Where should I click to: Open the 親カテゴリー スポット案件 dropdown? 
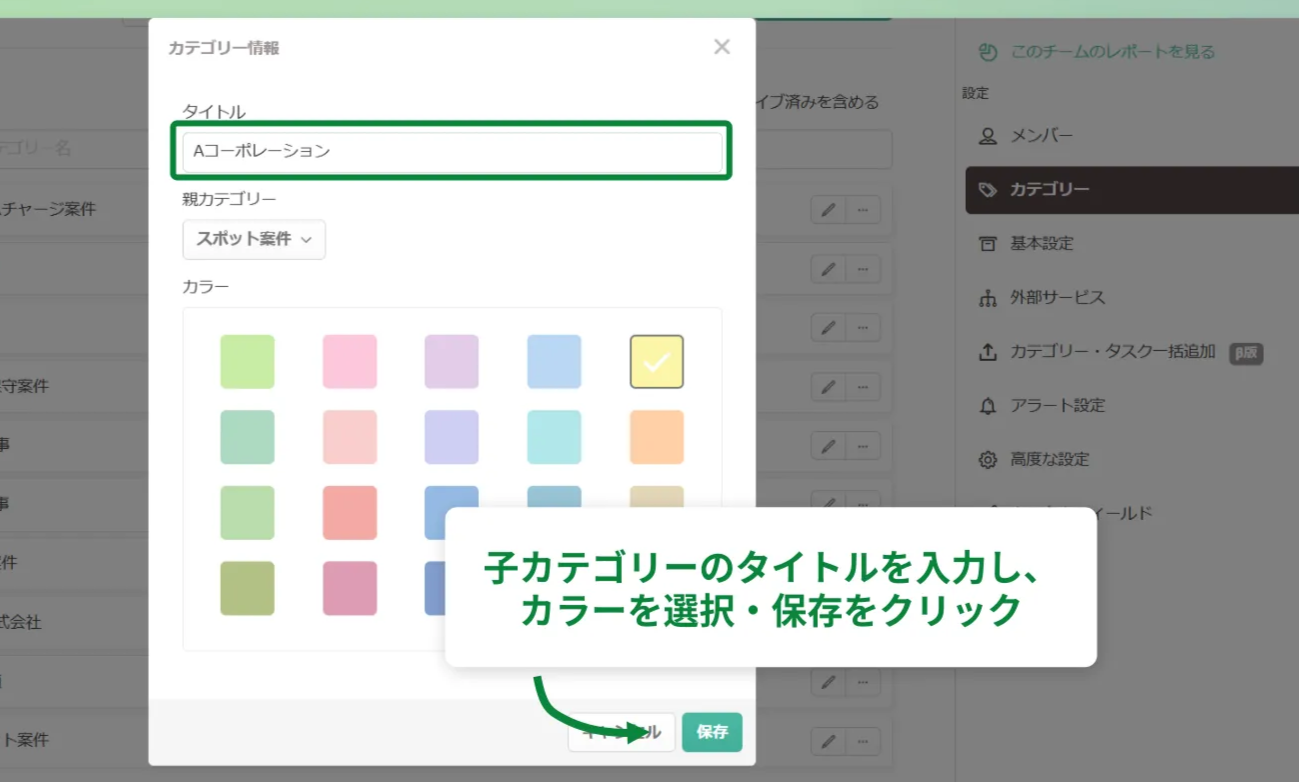pyautogui.click(x=254, y=240)
